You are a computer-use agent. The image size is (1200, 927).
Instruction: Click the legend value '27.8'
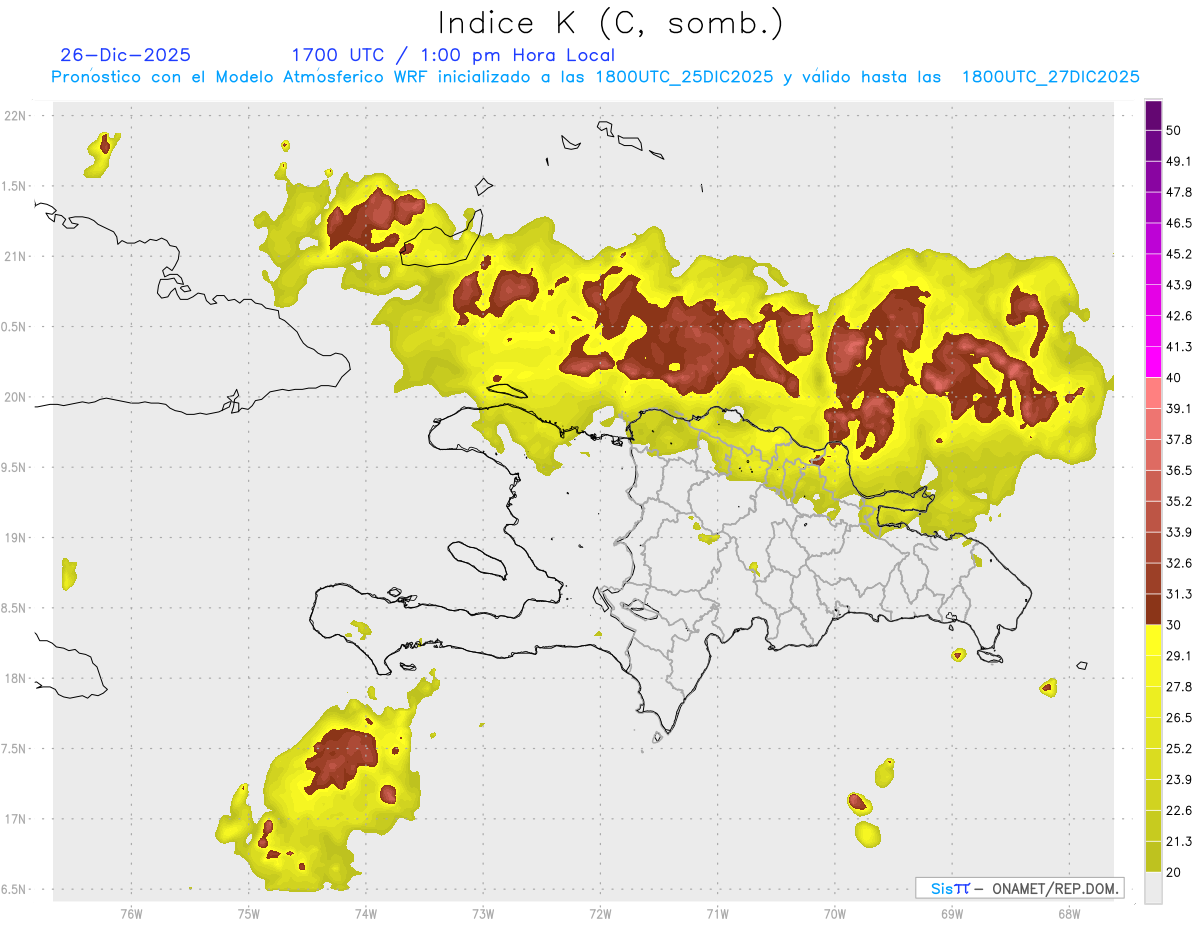click(x=1178, y=687)
